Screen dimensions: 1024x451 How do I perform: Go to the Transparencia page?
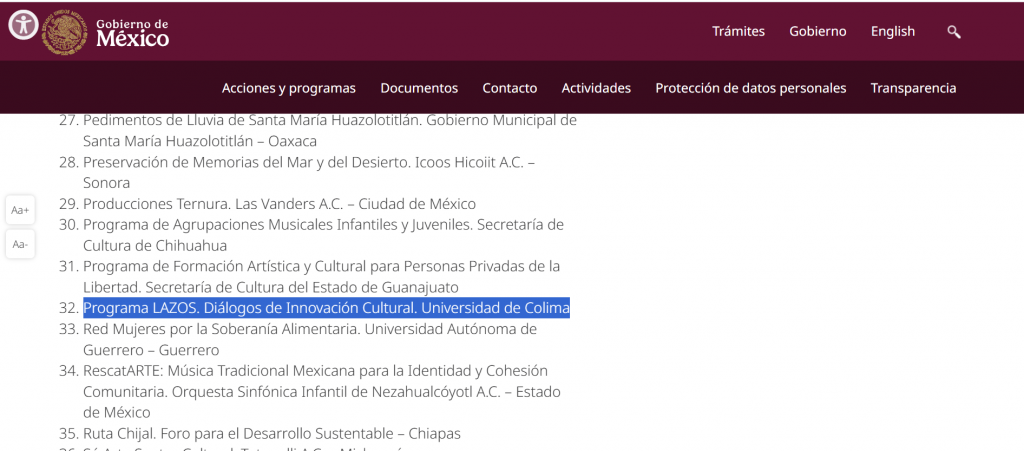(913, 88)
